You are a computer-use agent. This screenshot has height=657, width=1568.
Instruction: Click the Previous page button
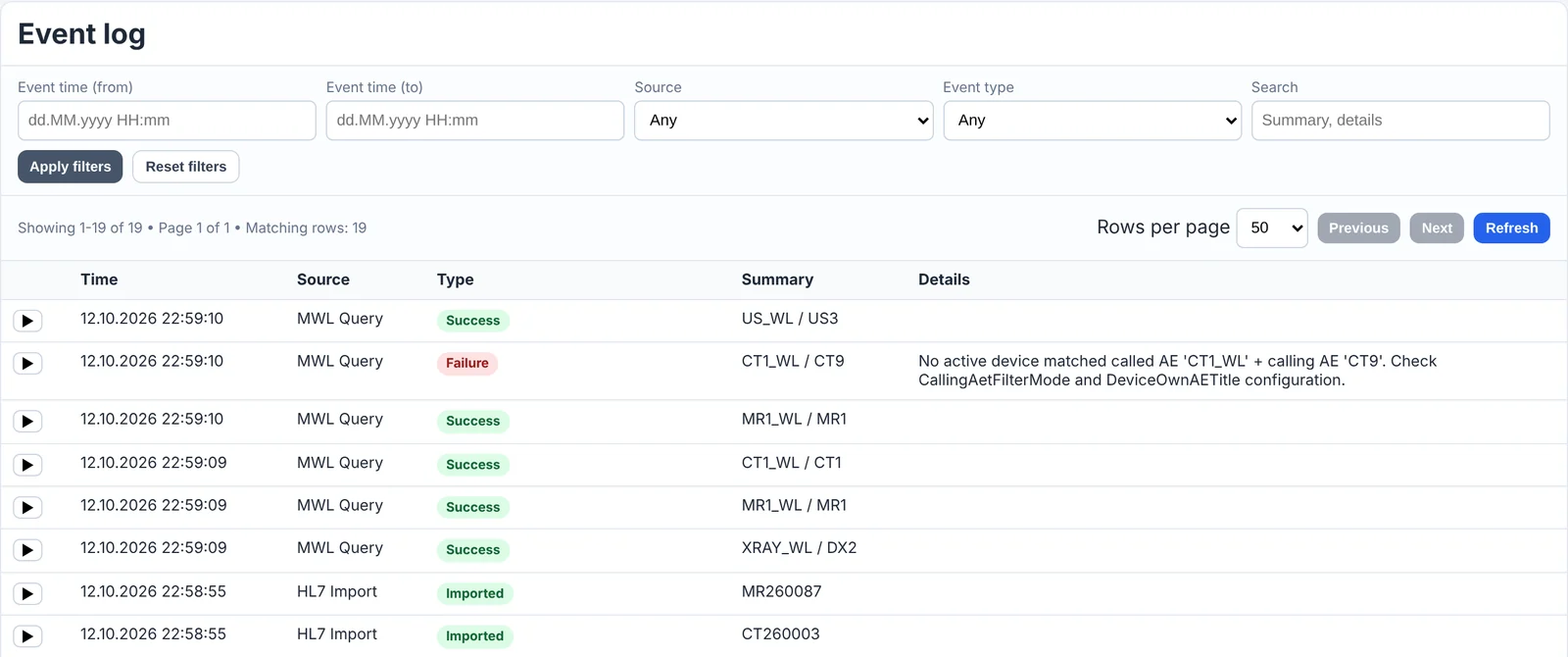1358,228
